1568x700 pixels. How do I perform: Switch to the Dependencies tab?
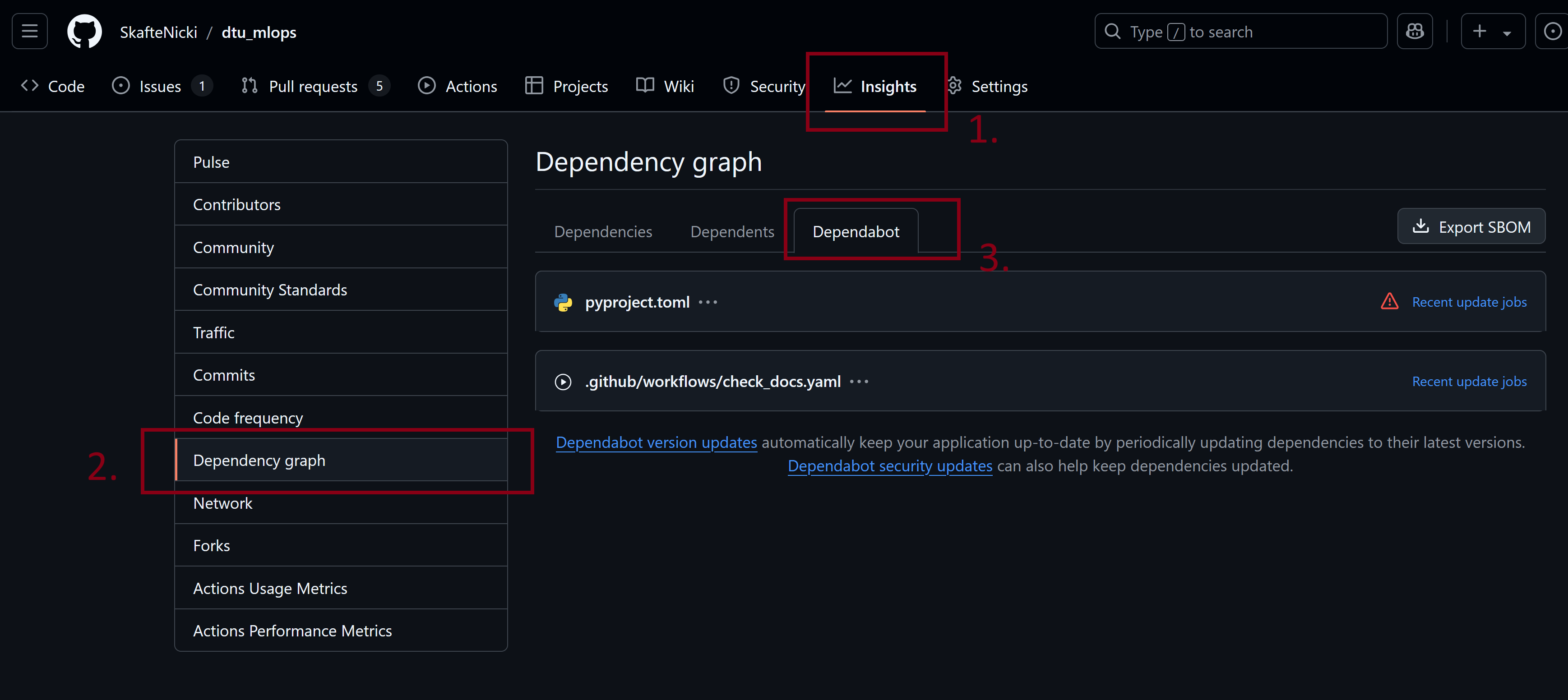coord(603,232)
